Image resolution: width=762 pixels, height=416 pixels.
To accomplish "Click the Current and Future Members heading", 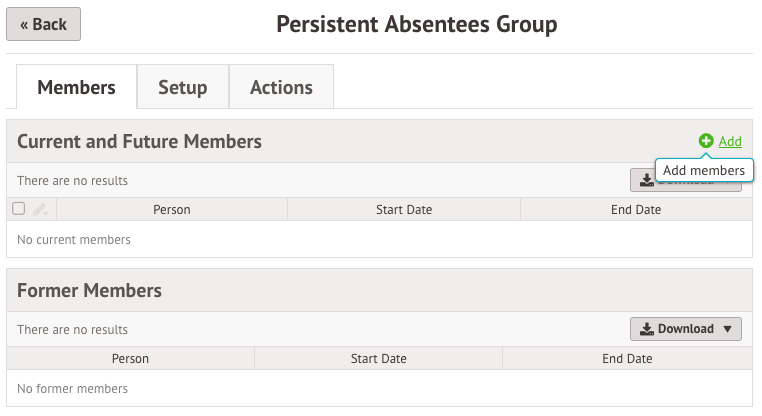I will point(139,141).
